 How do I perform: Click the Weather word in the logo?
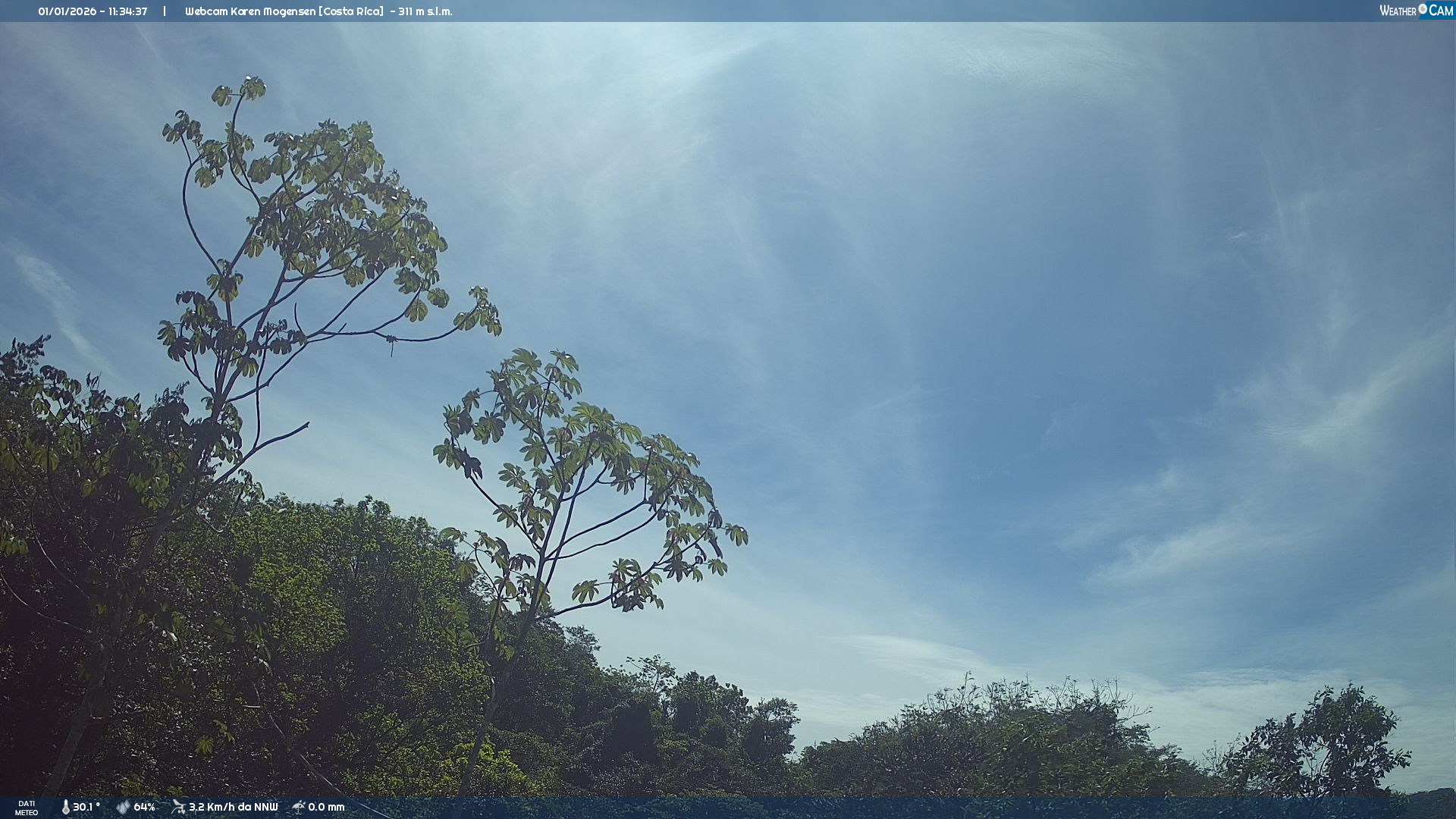coord(1398,11)
